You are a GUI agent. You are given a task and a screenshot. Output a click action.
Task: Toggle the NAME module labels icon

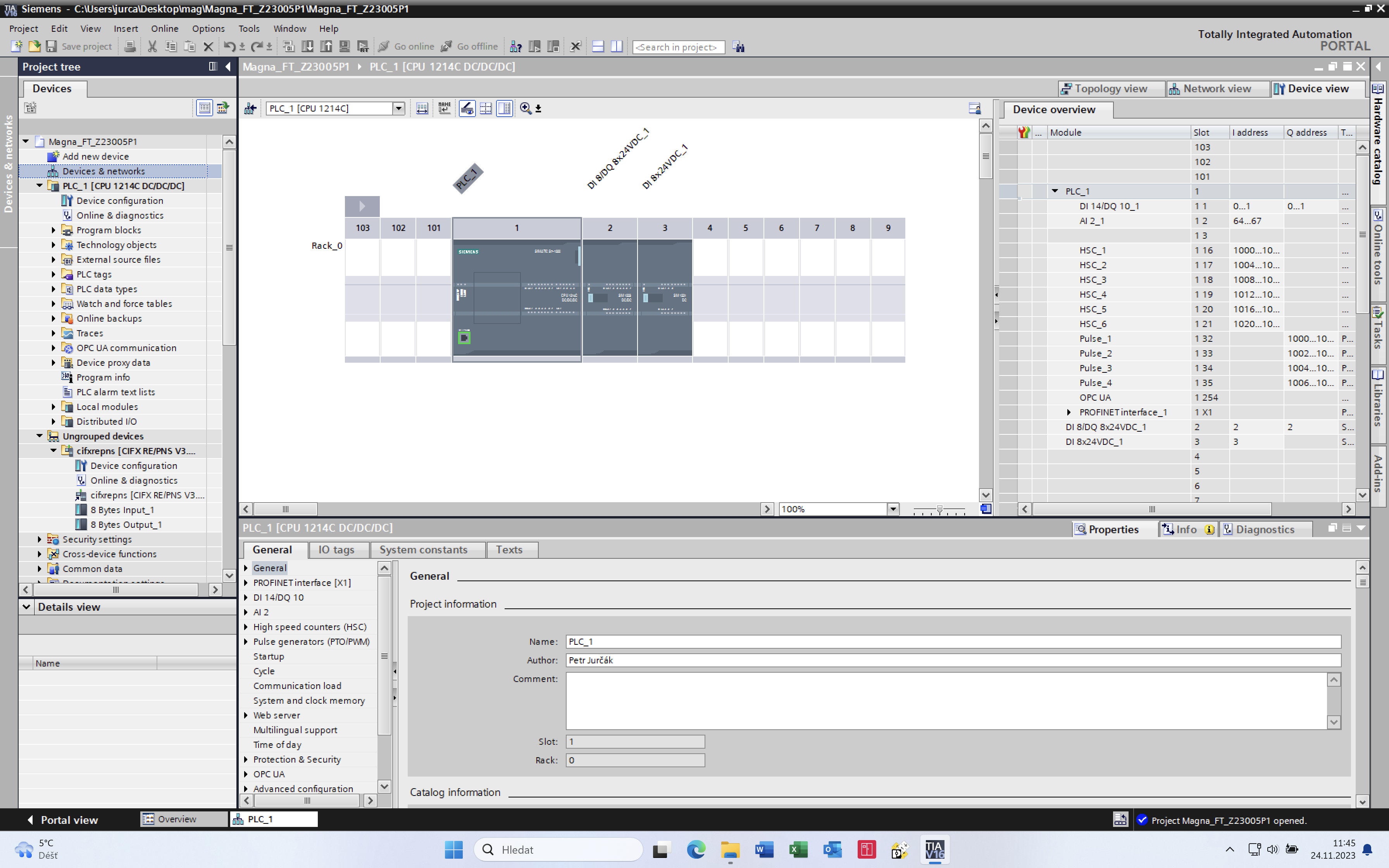pos(444,108)
